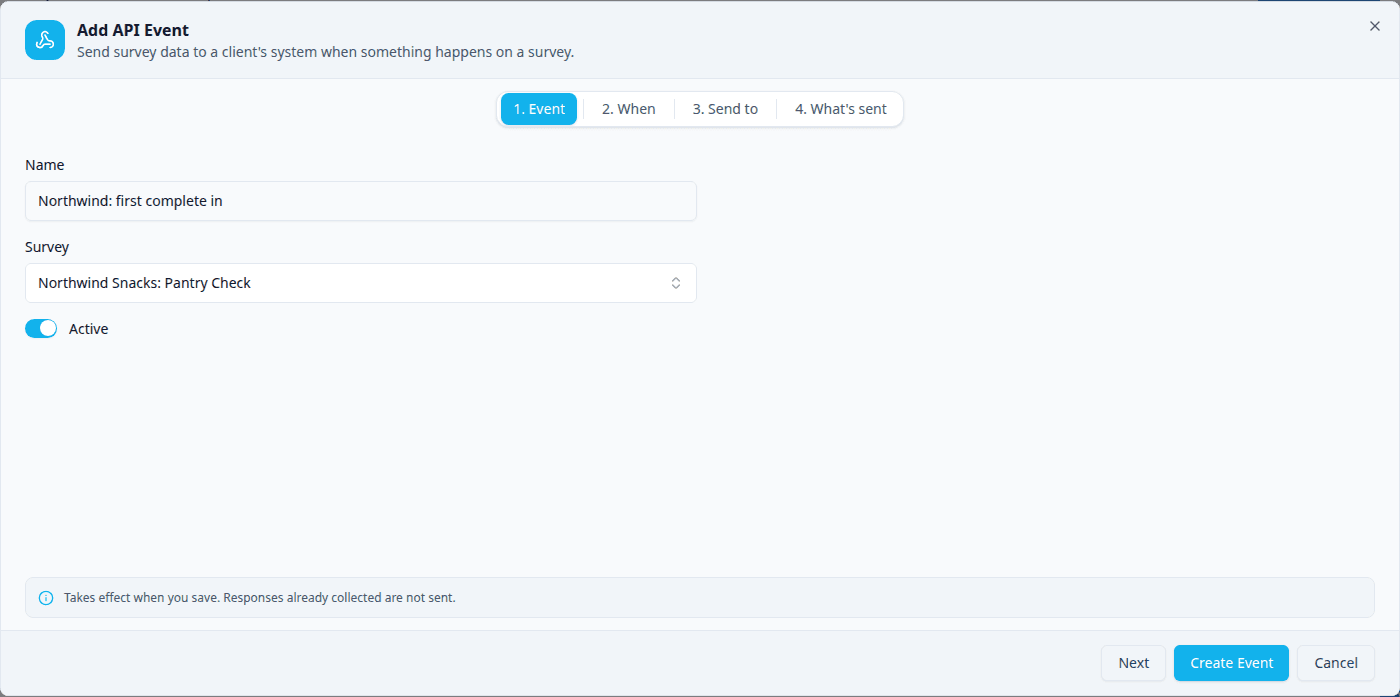The height and width of the screenshot is (697, 1400).
Task: Click the webhook icon beside Add API Event
Action: coord(45,40)
